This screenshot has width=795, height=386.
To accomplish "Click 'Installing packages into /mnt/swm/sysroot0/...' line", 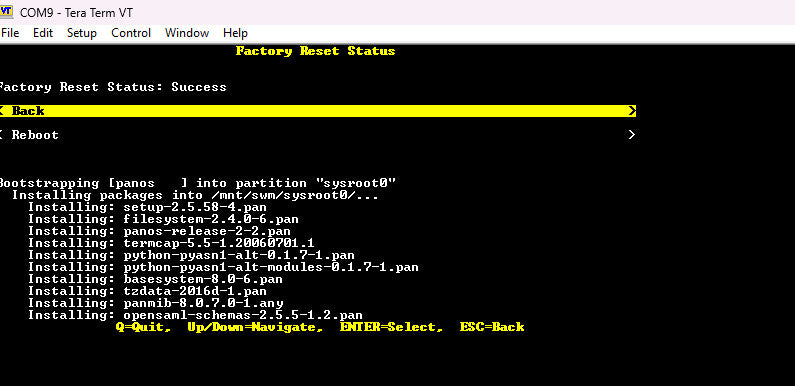I will 195,195.
